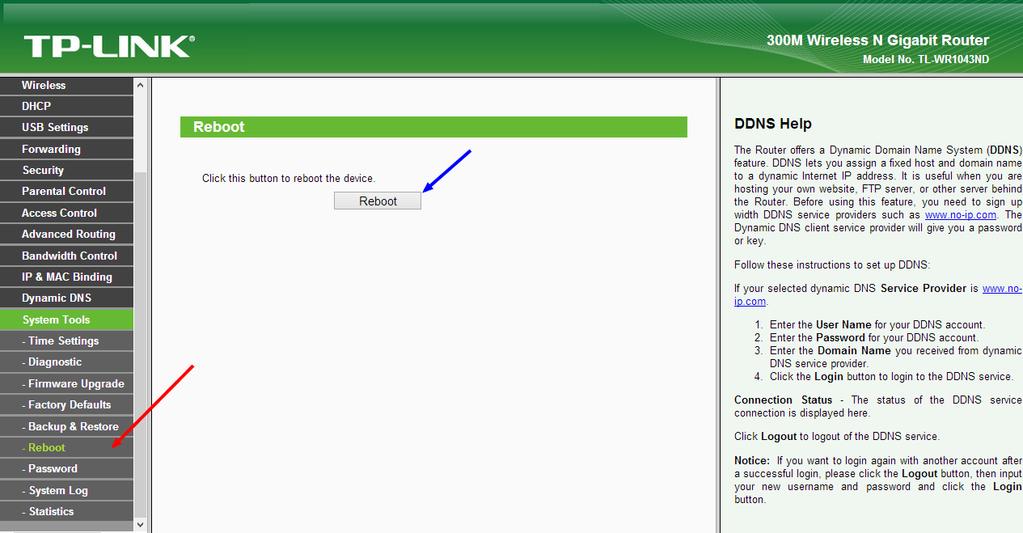
Task: Click 'Click this button to reboot the device.' text
Action: coord(288,178)
